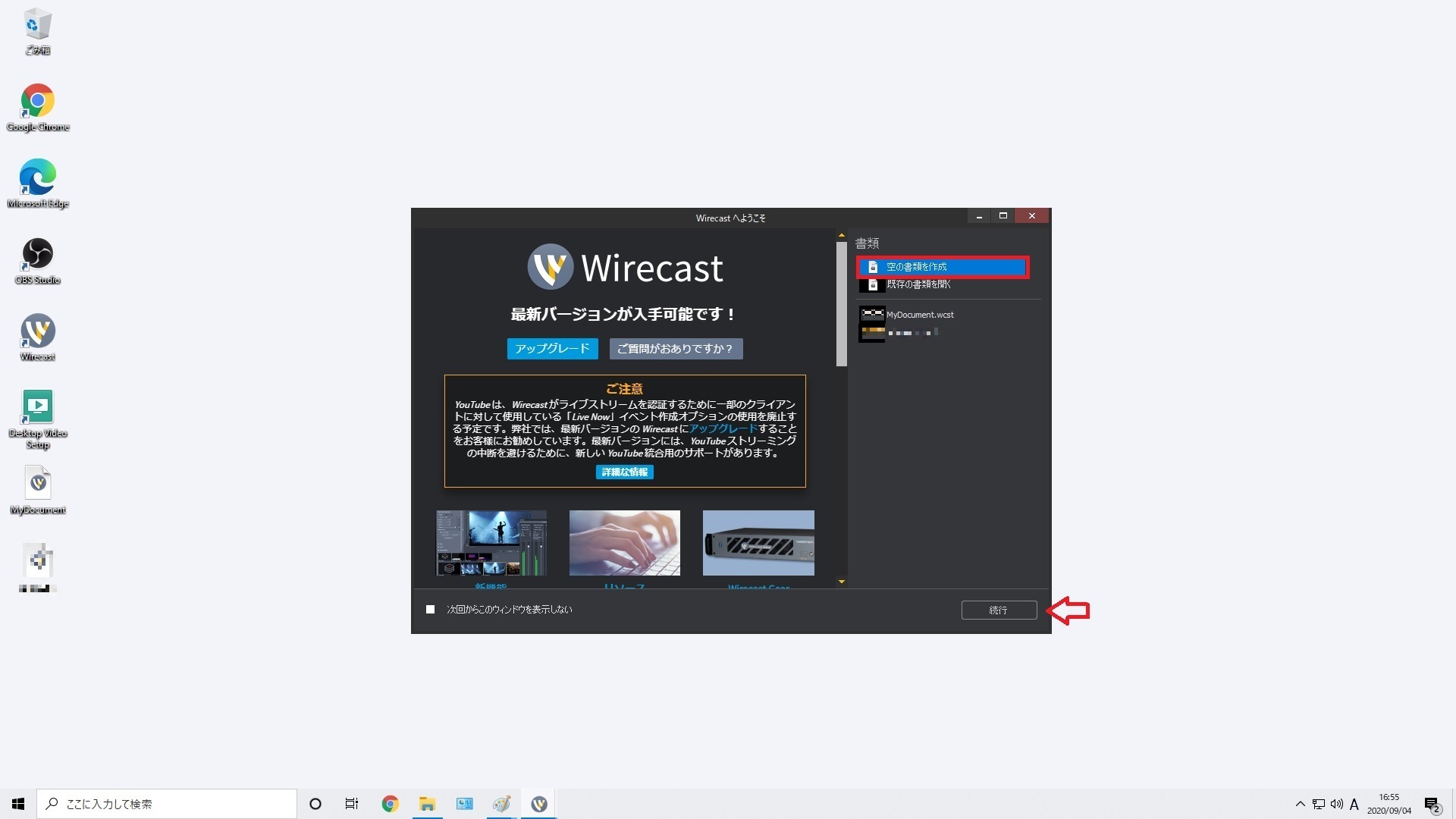Viewport: 1456px width, 819px height.
Task: Maximize the Wirecast welcome window
Action: (x=1003, y=216)
